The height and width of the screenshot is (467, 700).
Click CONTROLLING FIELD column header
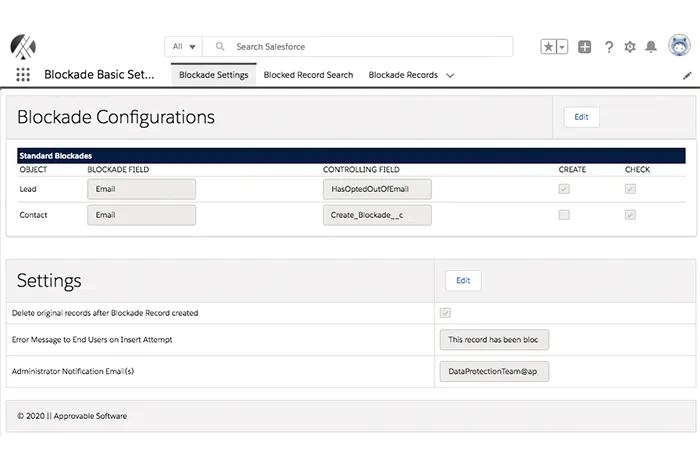click(361, 170)
